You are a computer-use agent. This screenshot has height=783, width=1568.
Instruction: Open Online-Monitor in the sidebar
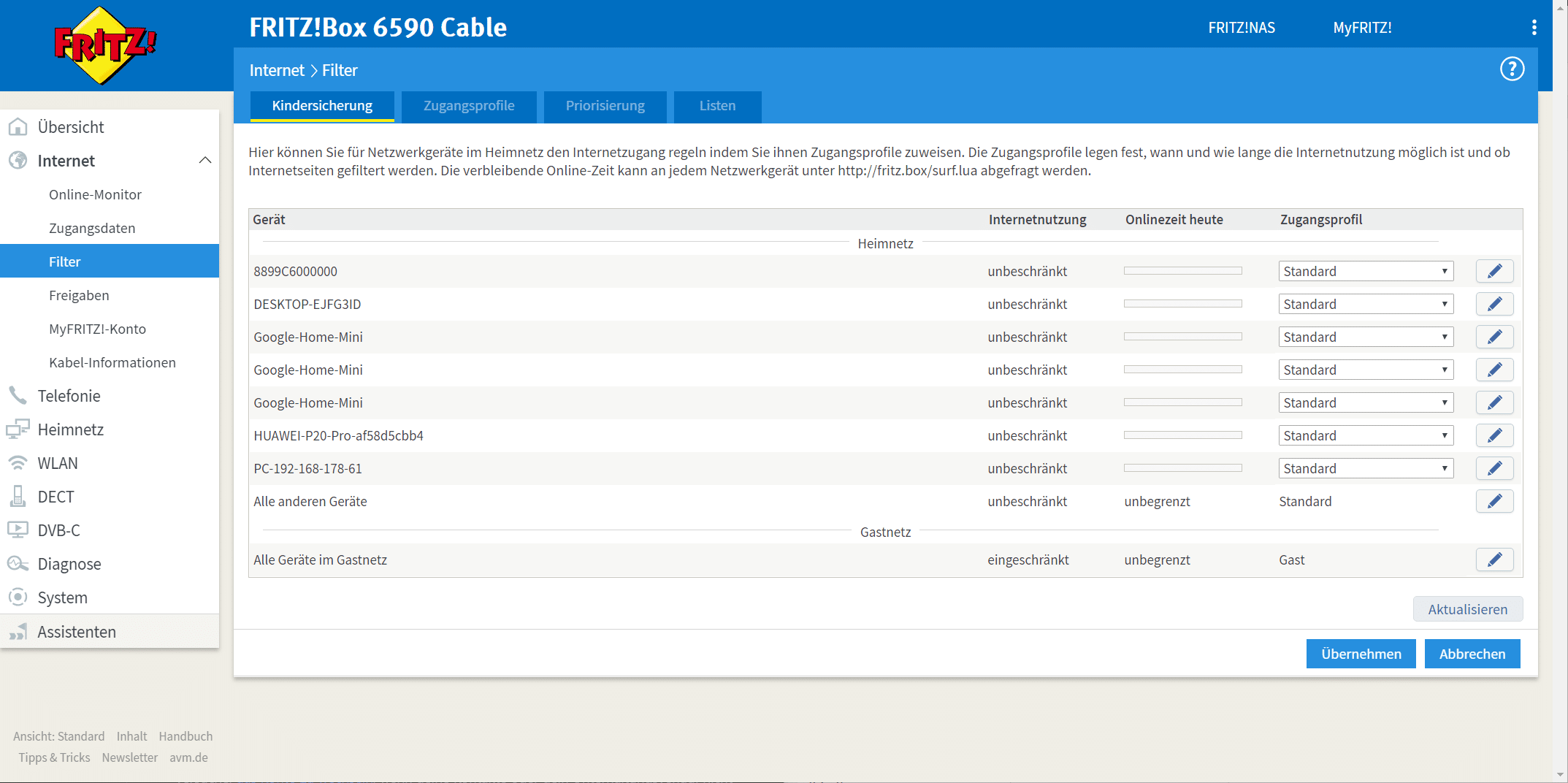point(95,194)
